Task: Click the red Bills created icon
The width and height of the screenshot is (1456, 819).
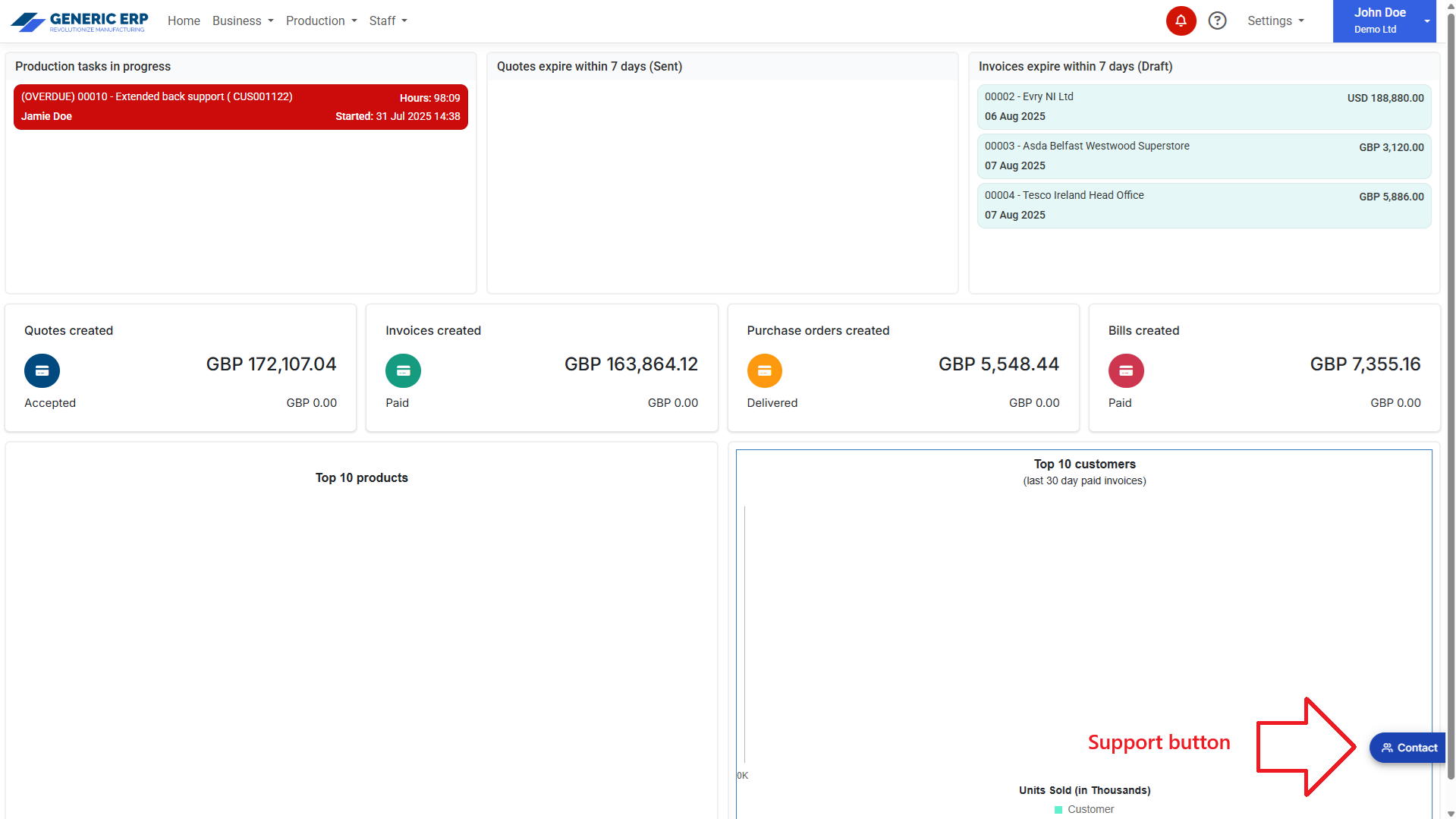Action: [1125, 370]
